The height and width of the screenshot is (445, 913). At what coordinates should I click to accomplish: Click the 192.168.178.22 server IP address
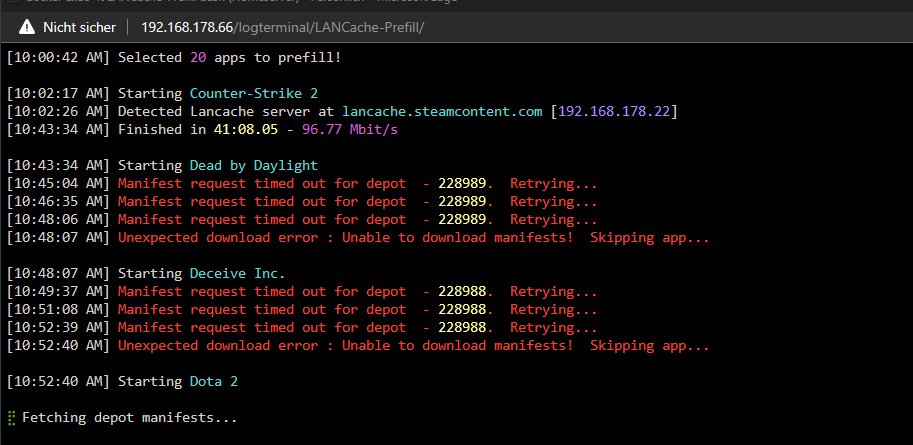tap(614, 111)
